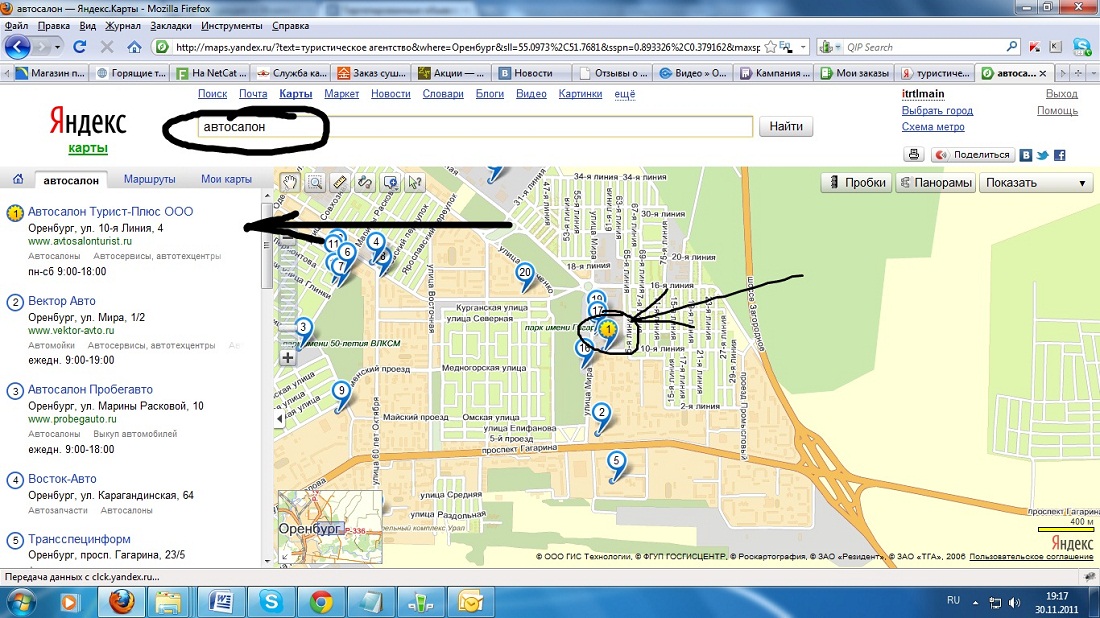Open the Восток-Авто result link
The image size is (1100, 618).
[62, 479]
